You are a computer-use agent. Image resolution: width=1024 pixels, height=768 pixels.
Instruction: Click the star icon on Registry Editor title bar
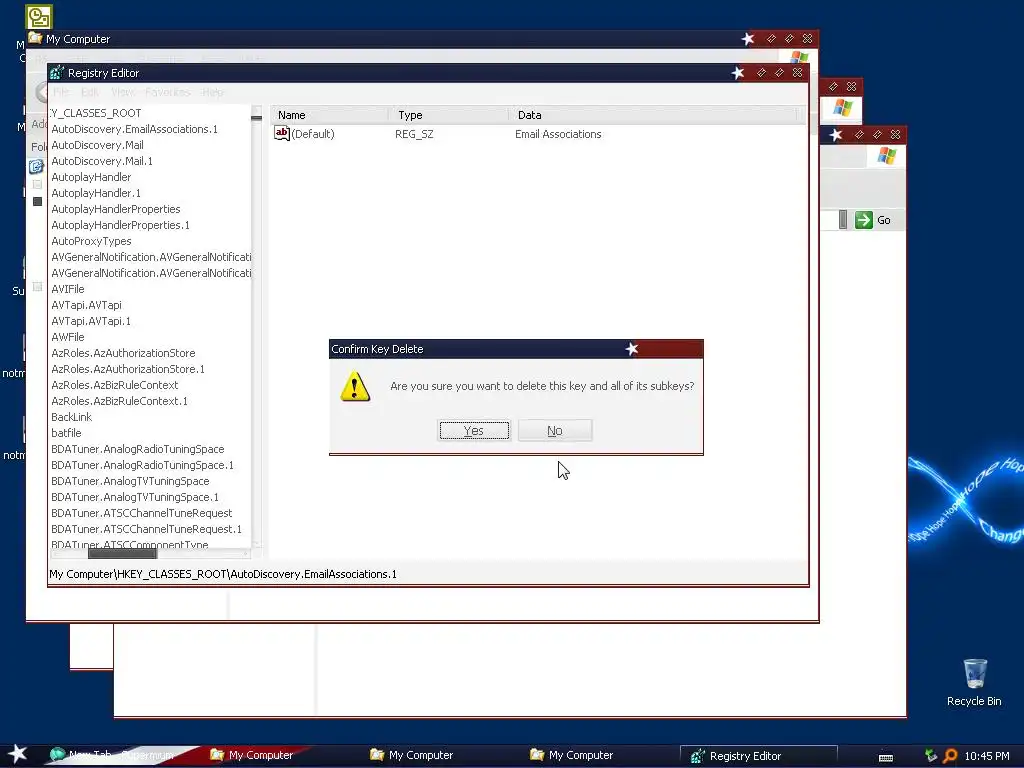coord(738,72)
